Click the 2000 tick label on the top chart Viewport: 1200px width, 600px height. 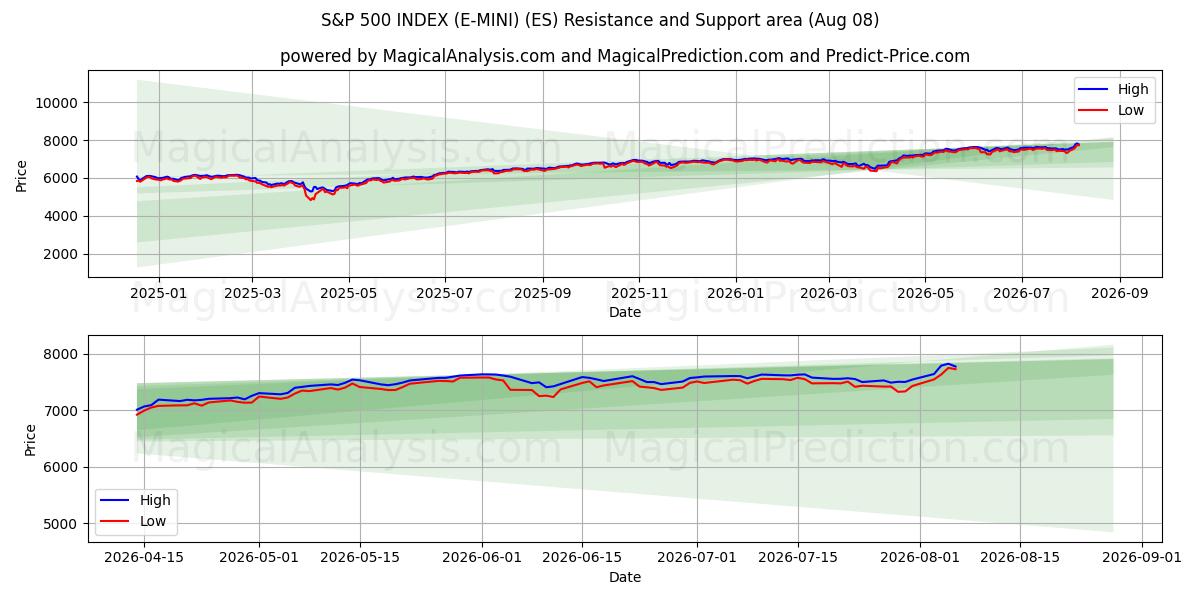[60, 254]
